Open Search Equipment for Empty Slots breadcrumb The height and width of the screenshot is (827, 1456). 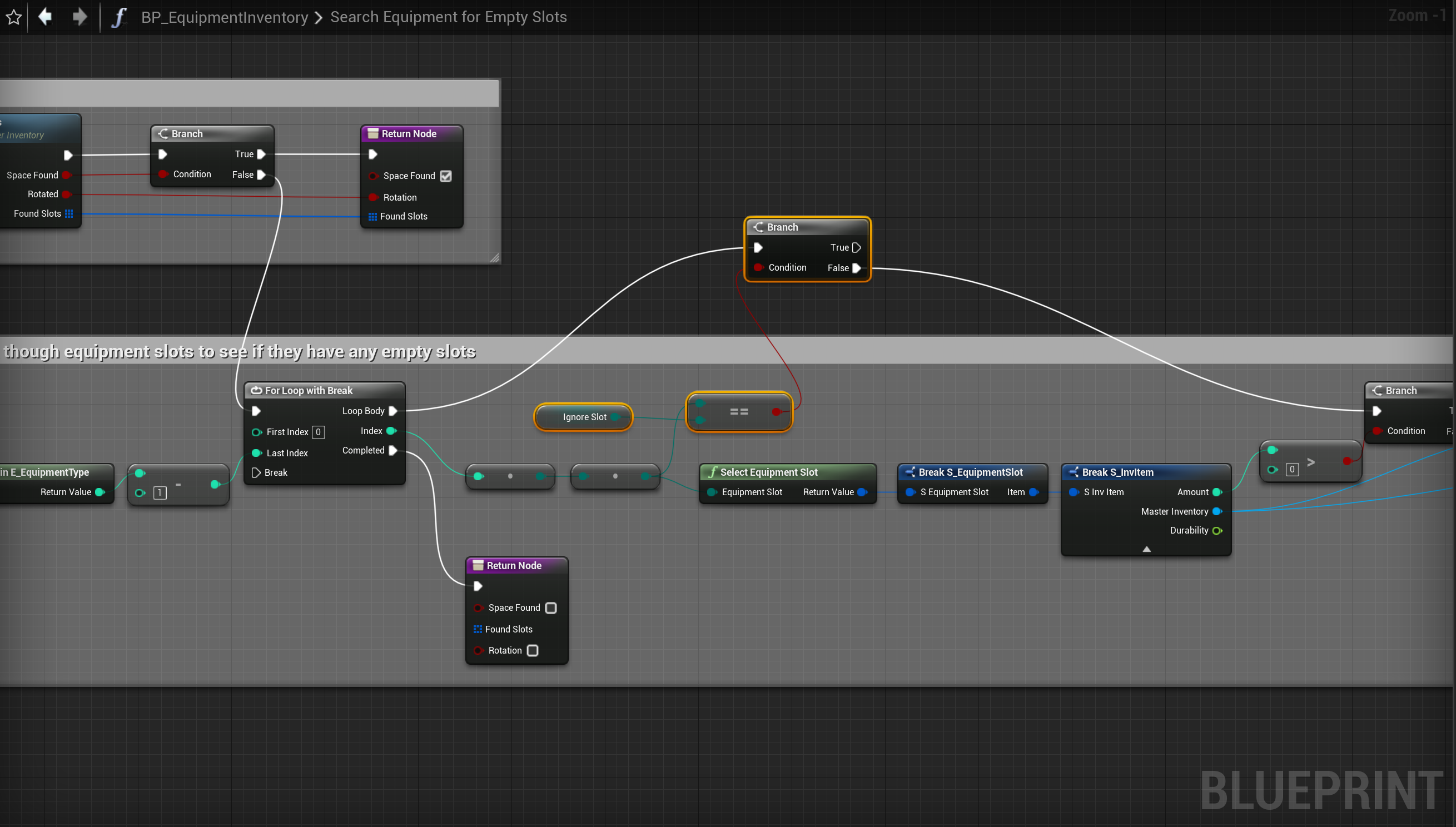click(x=448, y=17)
